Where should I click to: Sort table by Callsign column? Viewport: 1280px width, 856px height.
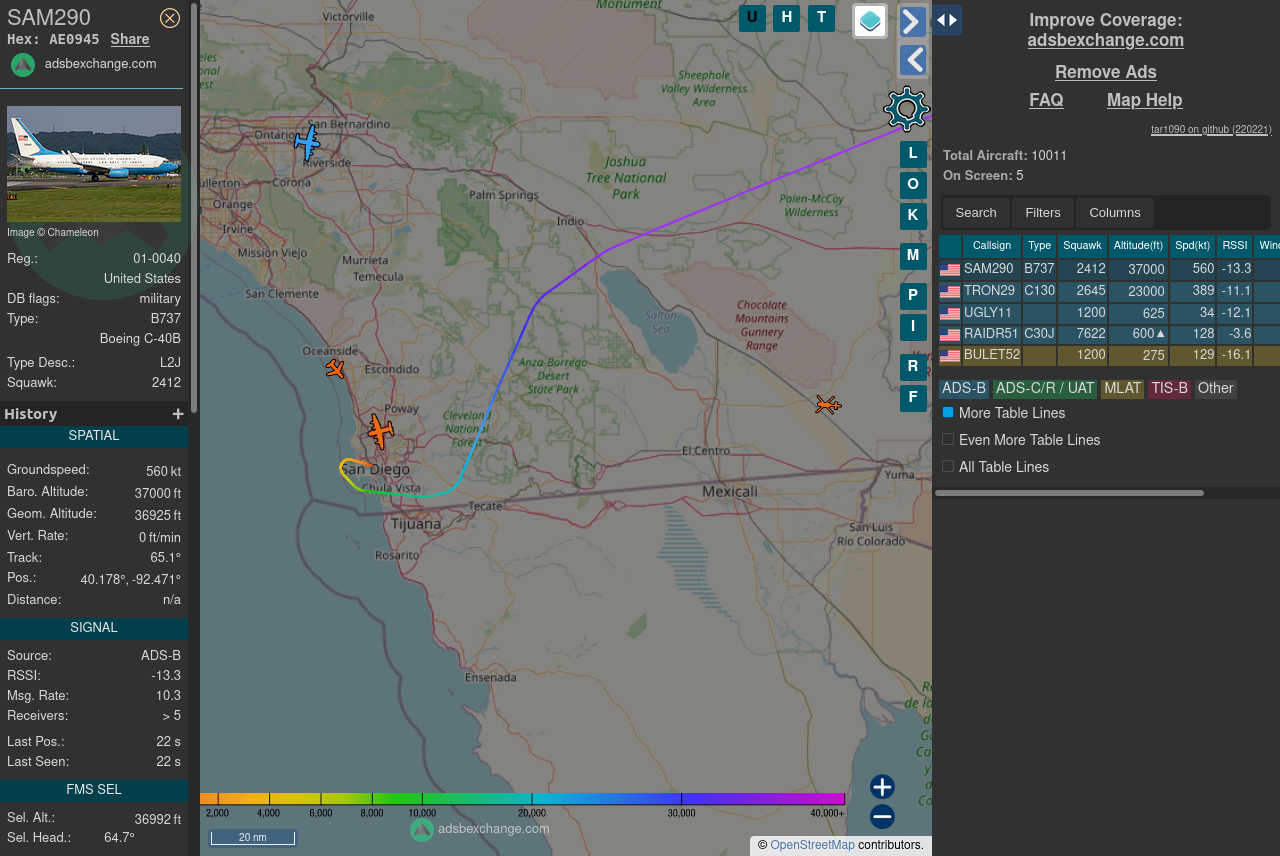(992, 246)
